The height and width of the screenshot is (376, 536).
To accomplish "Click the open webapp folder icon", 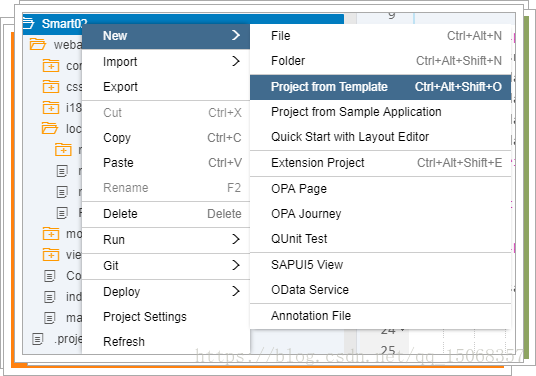I will point(38,44).
